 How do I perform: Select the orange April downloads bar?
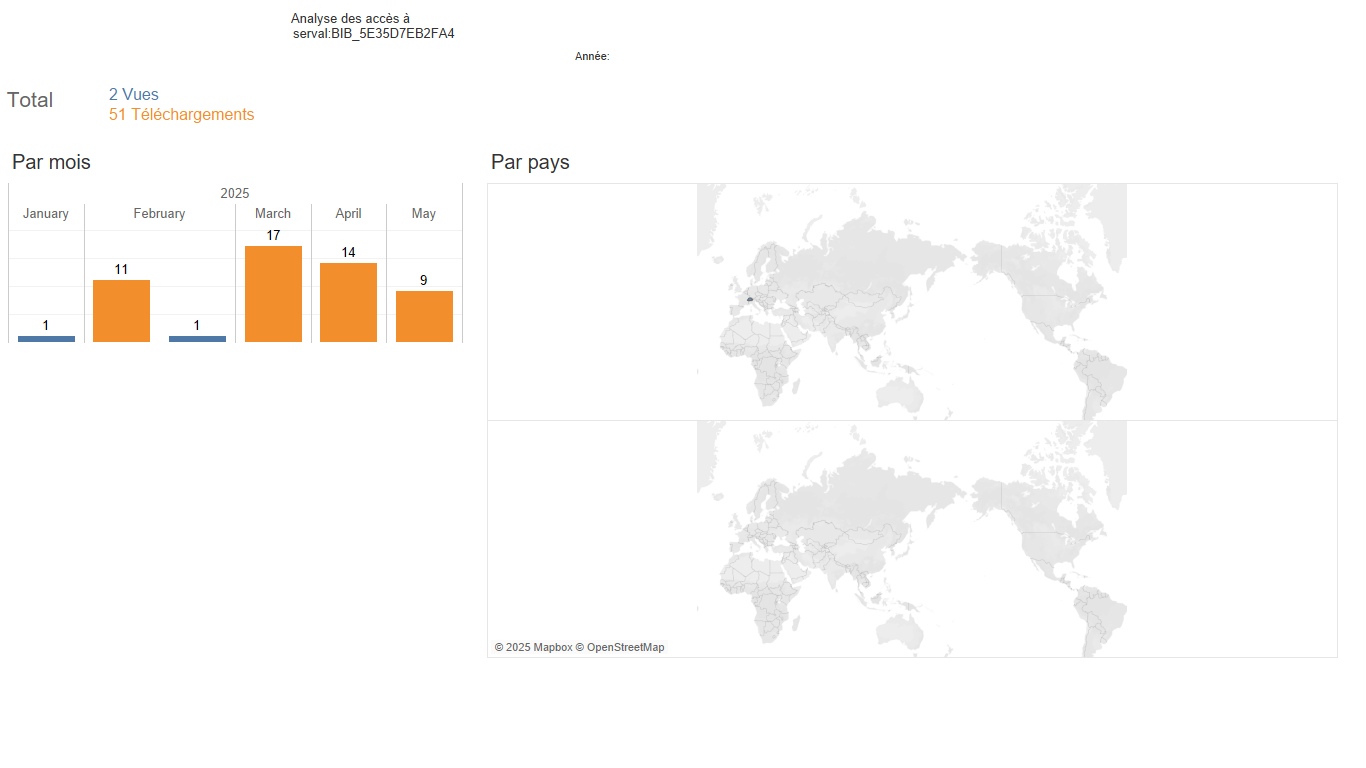(348, 302)
